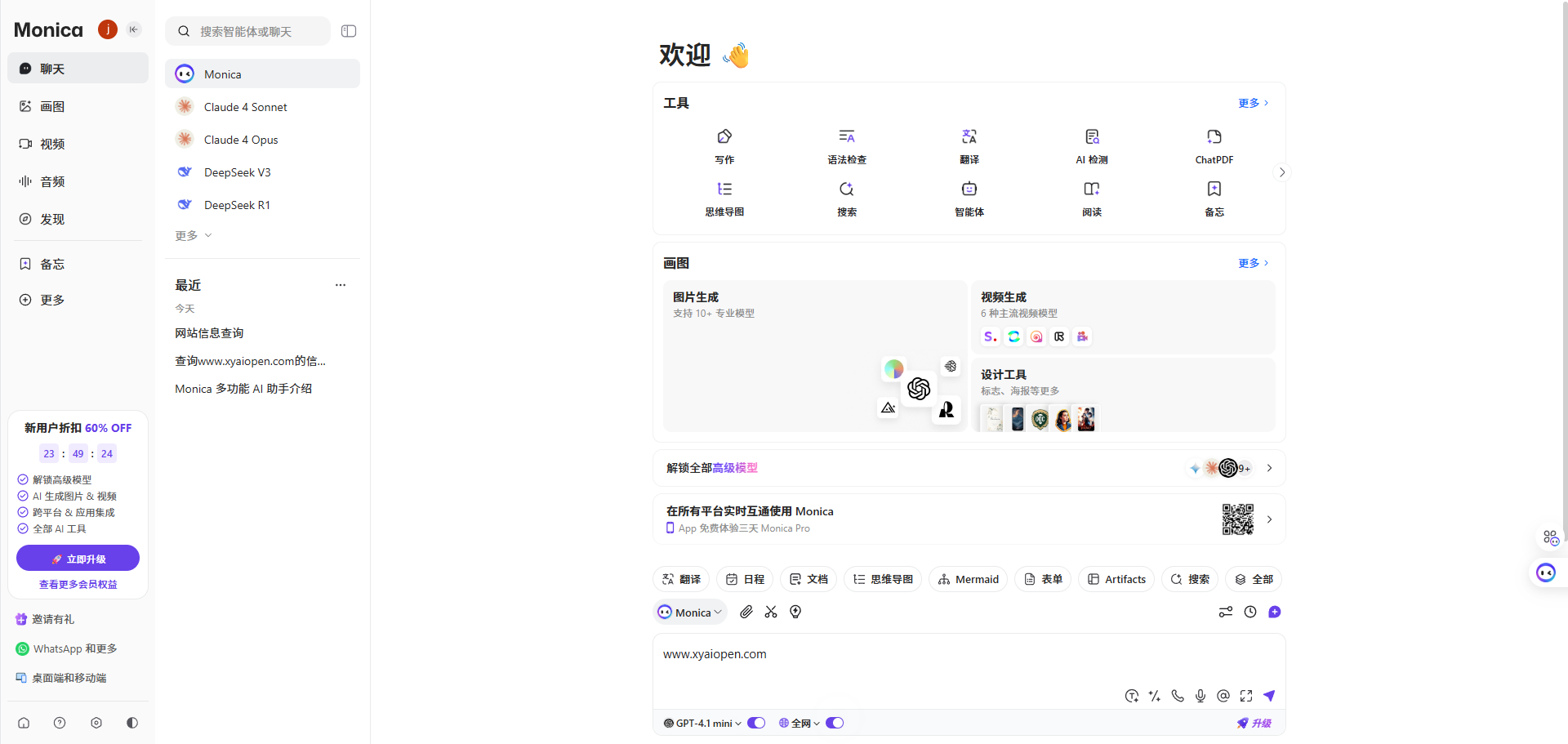
Task: Click the text optimize T icon
Action: click(1132, 696)
